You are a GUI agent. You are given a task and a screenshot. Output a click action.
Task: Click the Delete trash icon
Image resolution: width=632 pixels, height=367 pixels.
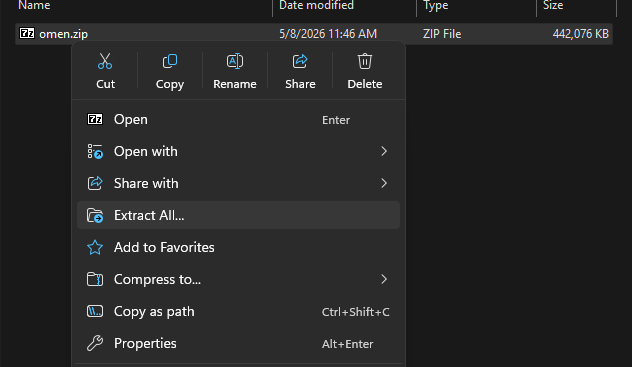365,61
